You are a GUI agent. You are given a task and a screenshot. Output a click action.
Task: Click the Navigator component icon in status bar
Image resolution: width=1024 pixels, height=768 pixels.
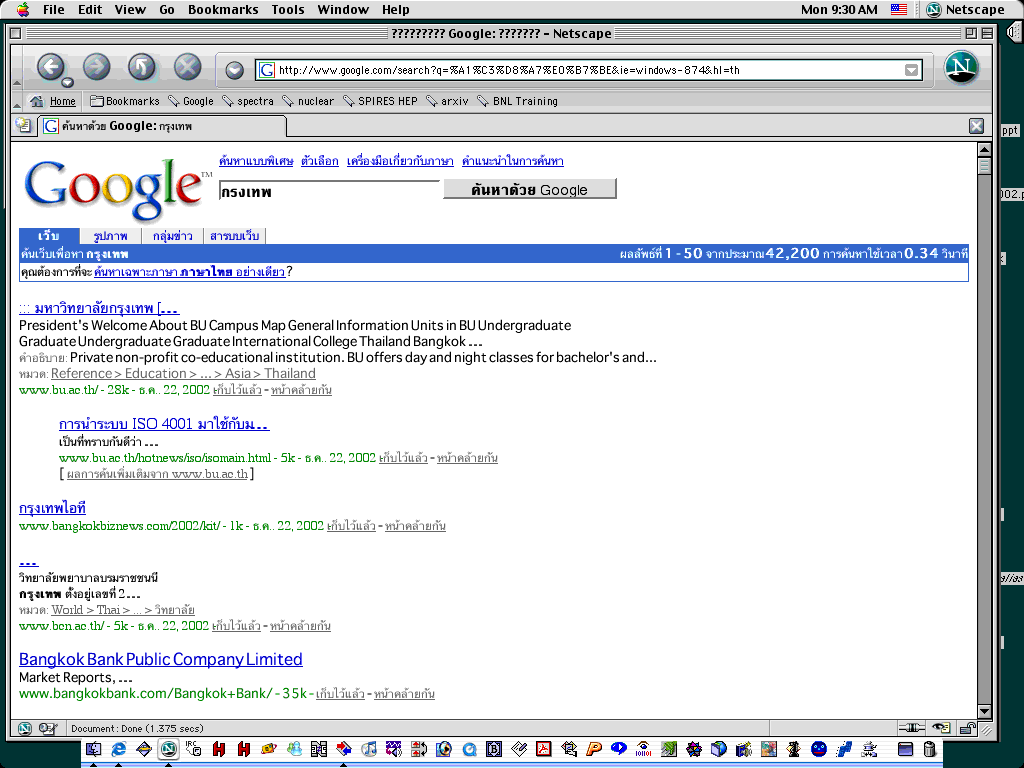click(x=25, y=728)
